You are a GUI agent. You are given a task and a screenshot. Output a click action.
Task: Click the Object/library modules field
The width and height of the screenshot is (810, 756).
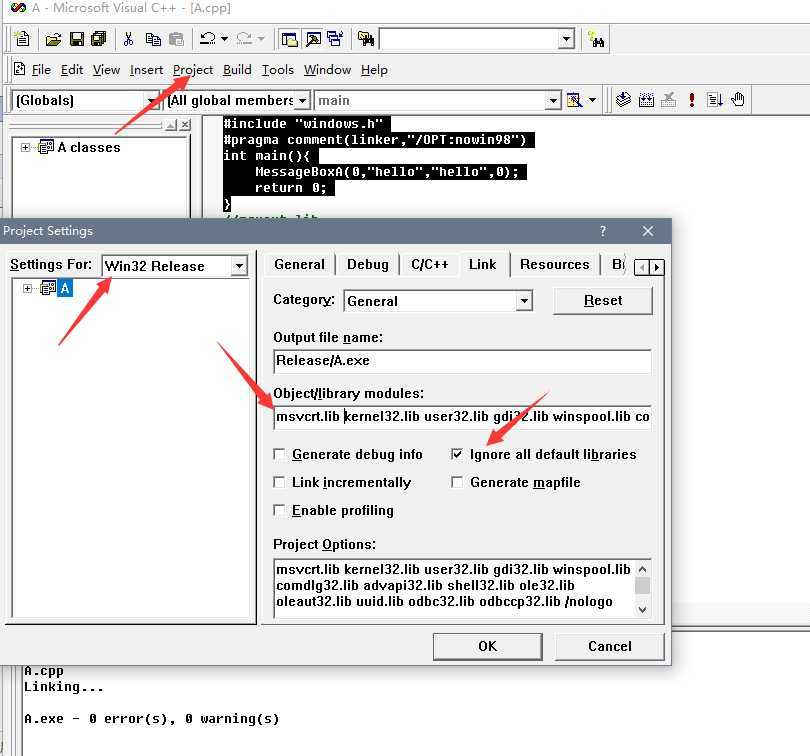coord(462,417)
